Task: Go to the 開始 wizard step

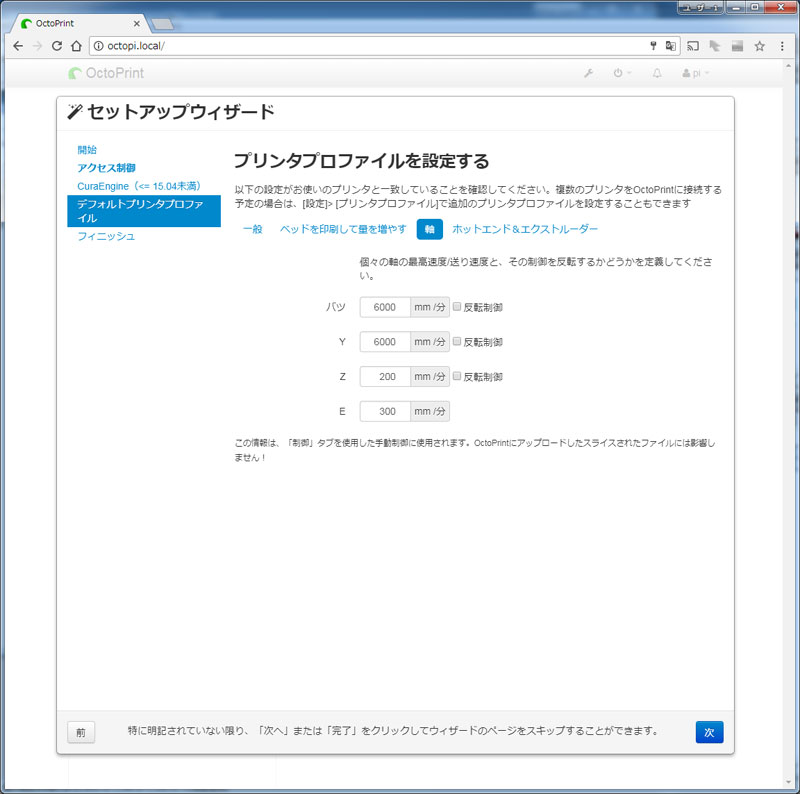Action: tap(87, 150)
